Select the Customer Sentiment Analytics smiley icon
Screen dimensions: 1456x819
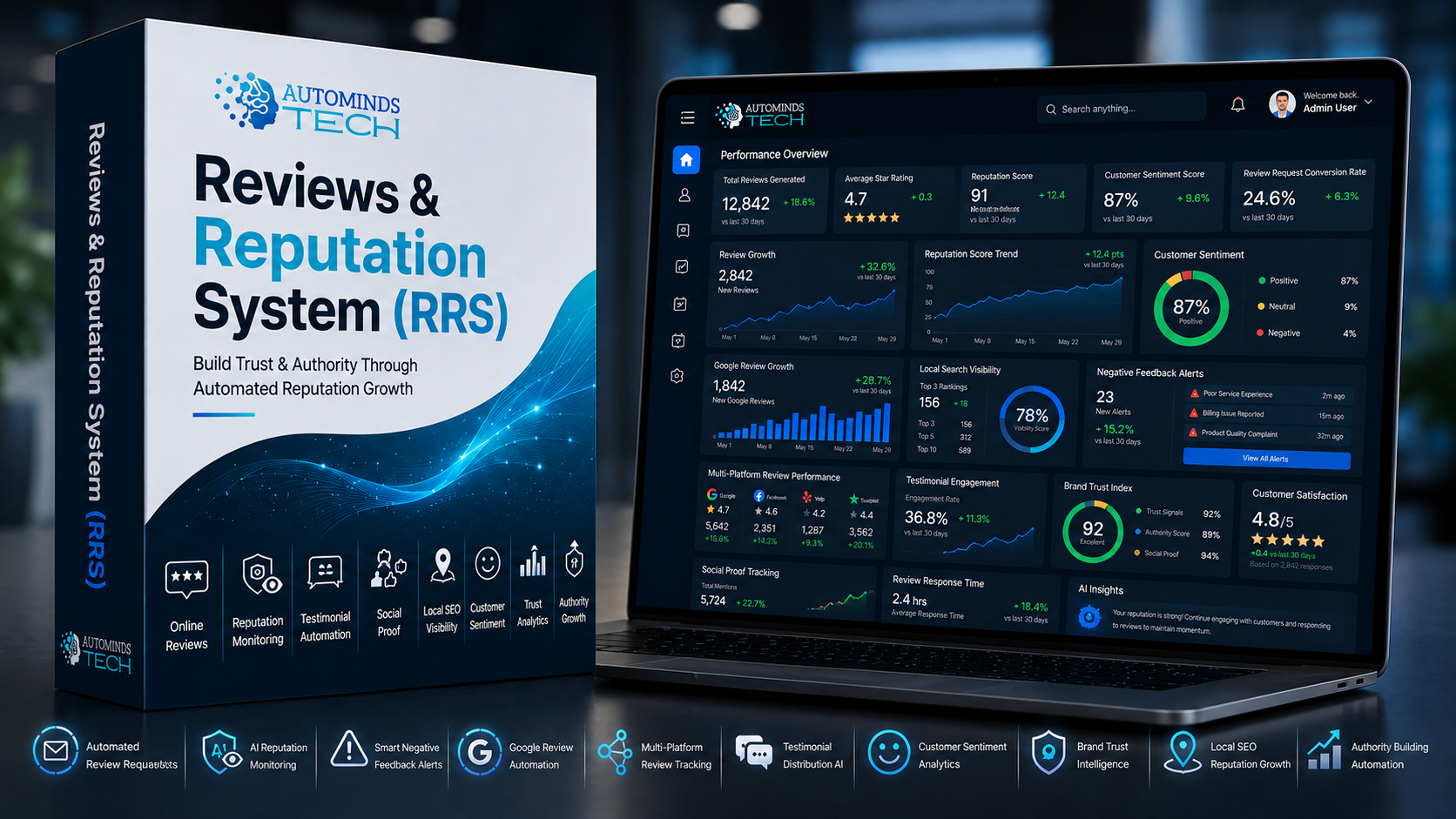tap(888, 751)
